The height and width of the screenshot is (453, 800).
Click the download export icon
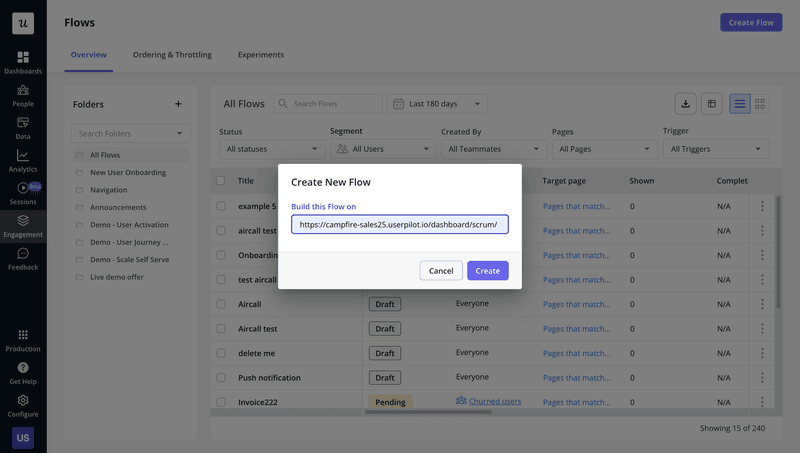[685, 103]
